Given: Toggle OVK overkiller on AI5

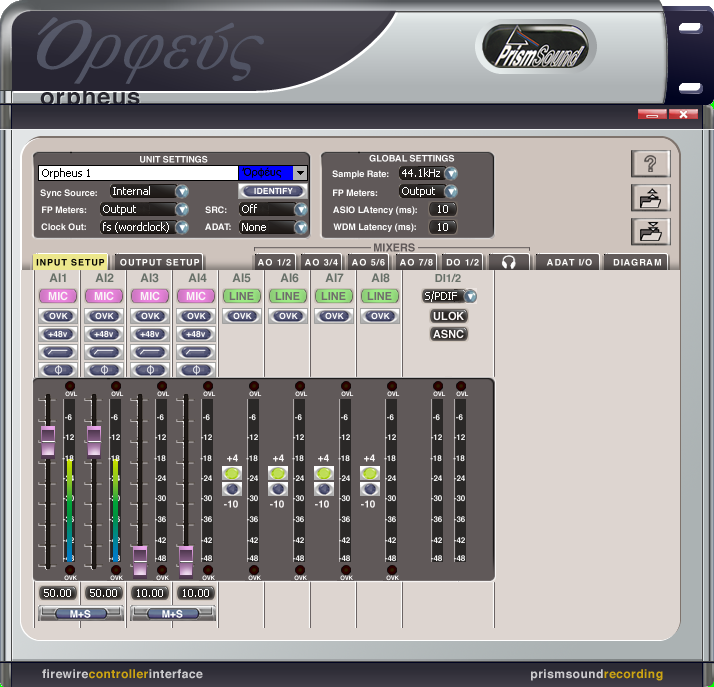Looking at the screenshot, I should pyautogui.click(x=242, y=316).
